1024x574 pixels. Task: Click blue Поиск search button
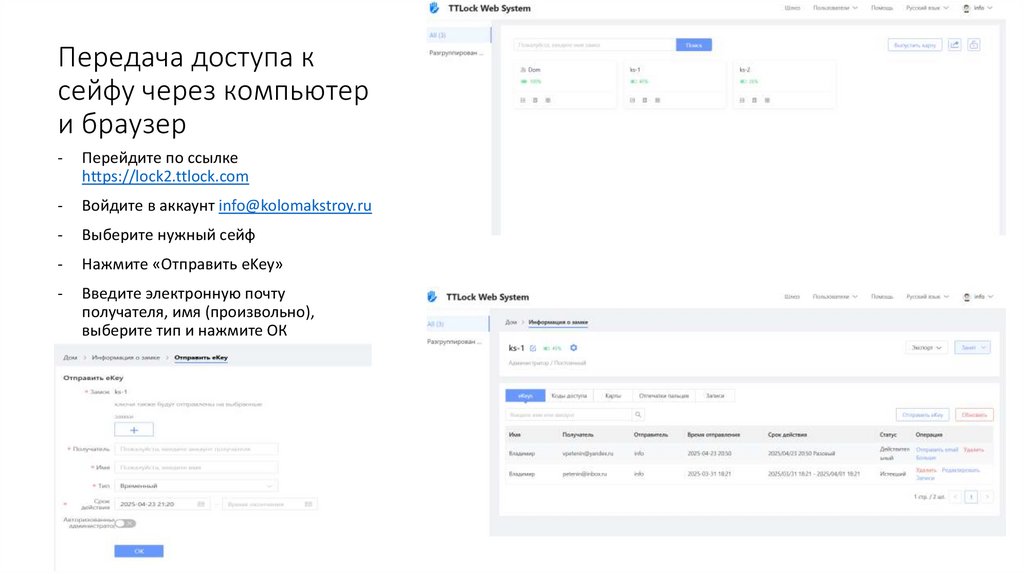click(x=694, y=45)
